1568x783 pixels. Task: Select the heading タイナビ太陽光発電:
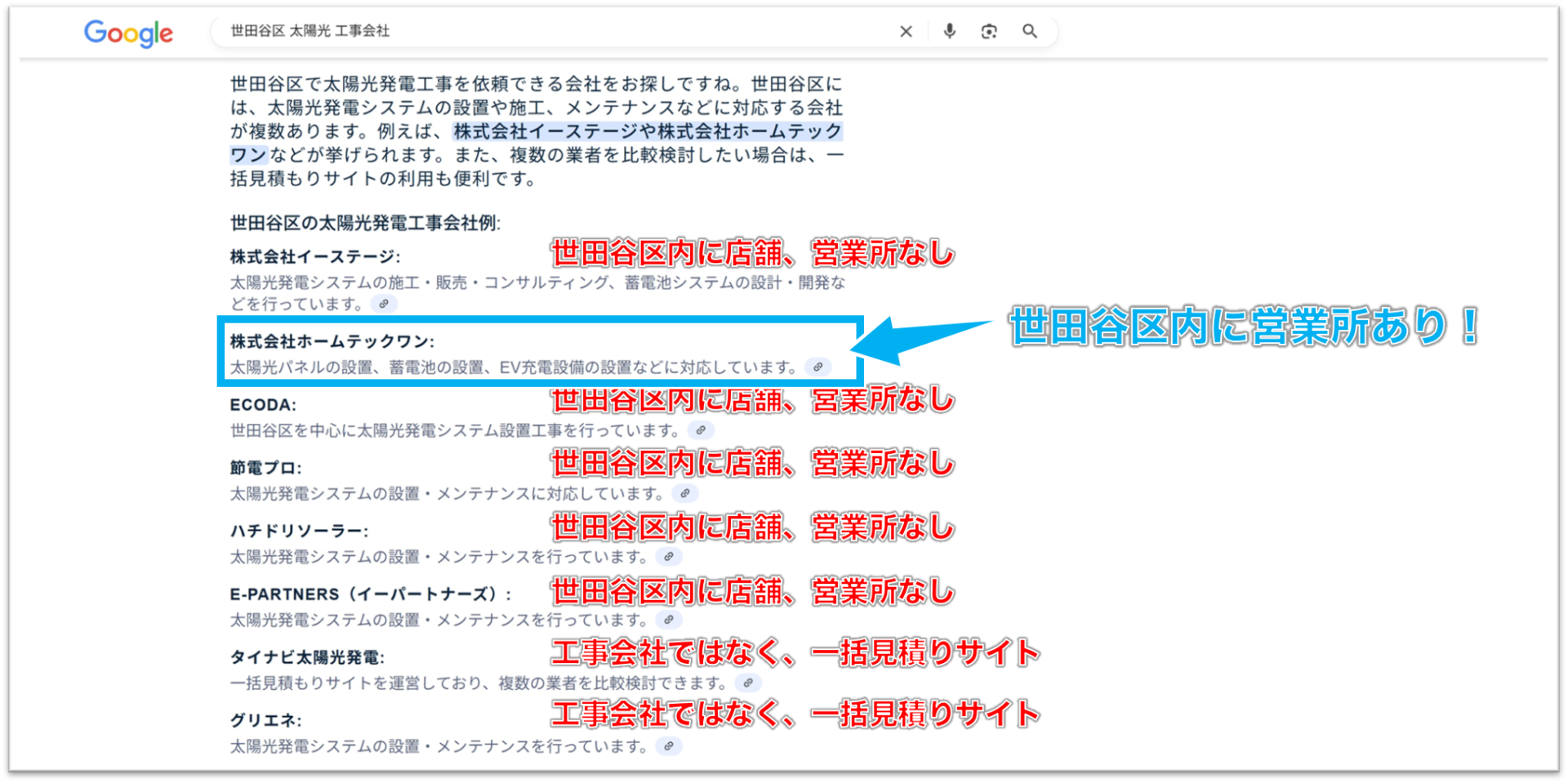(x=307, y=657)
